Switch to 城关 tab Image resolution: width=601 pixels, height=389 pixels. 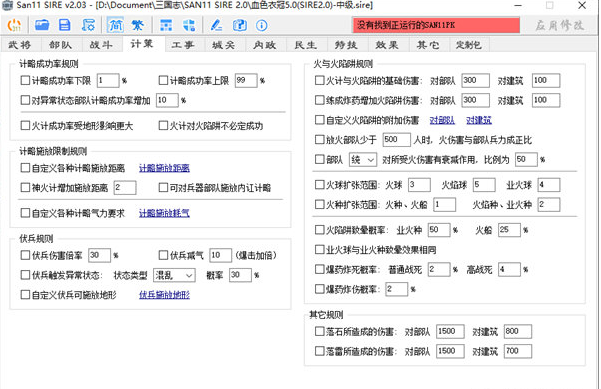pyautogui.click(x=224, y=45)
